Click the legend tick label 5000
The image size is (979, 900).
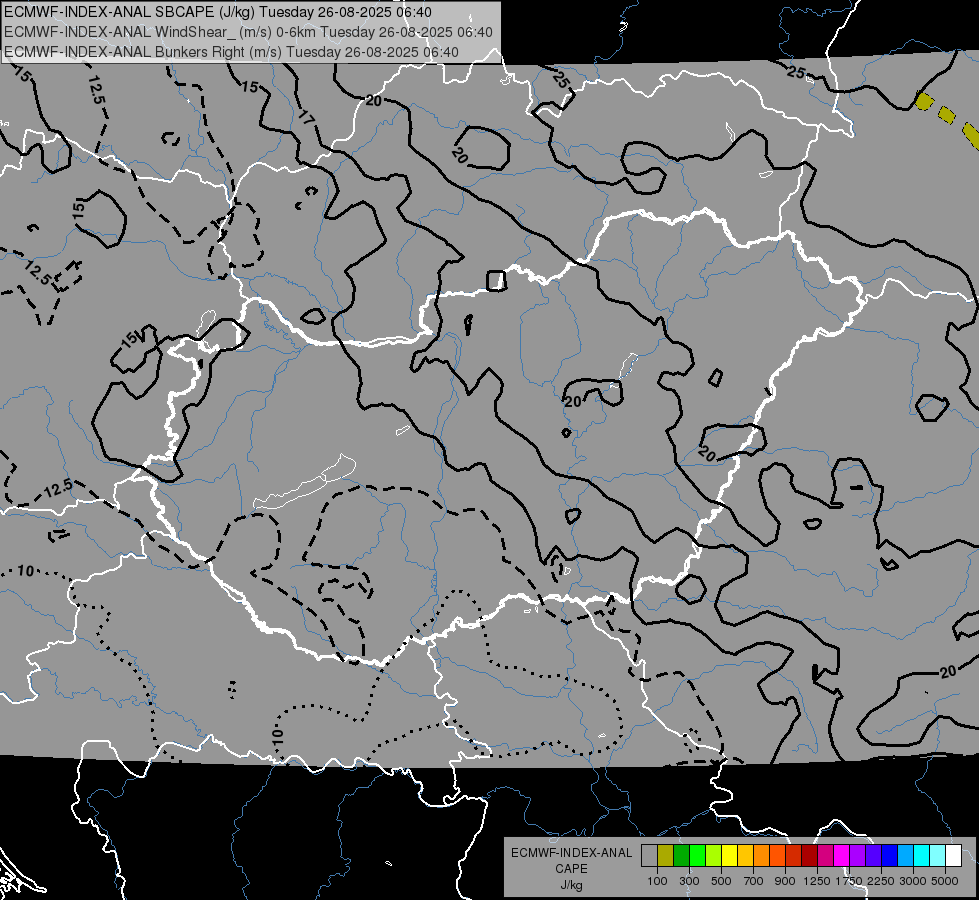945,881
